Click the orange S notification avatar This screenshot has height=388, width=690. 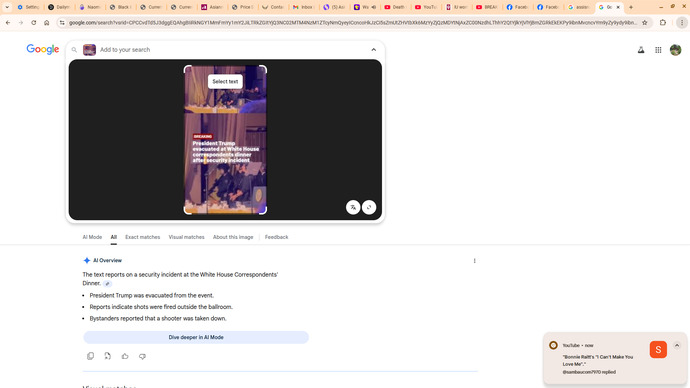[658, 349]
